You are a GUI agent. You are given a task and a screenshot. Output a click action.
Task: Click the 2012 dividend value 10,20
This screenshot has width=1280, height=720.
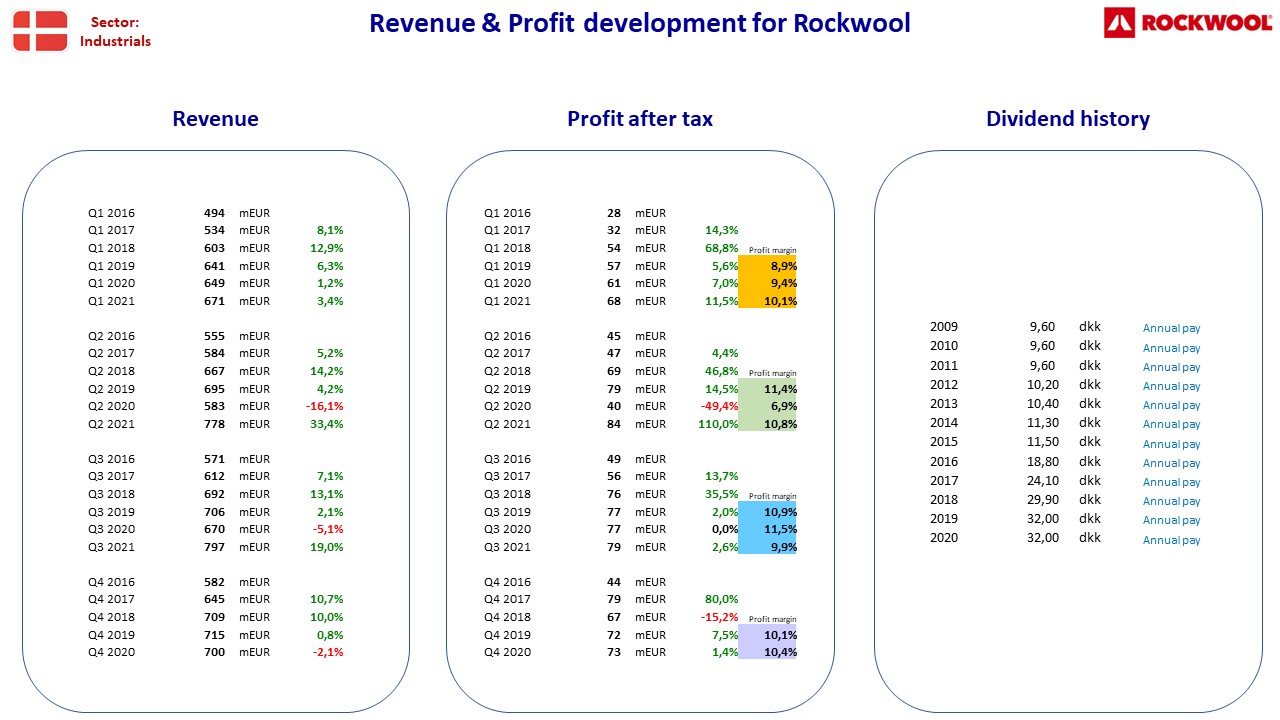(x=1043, y=385)
